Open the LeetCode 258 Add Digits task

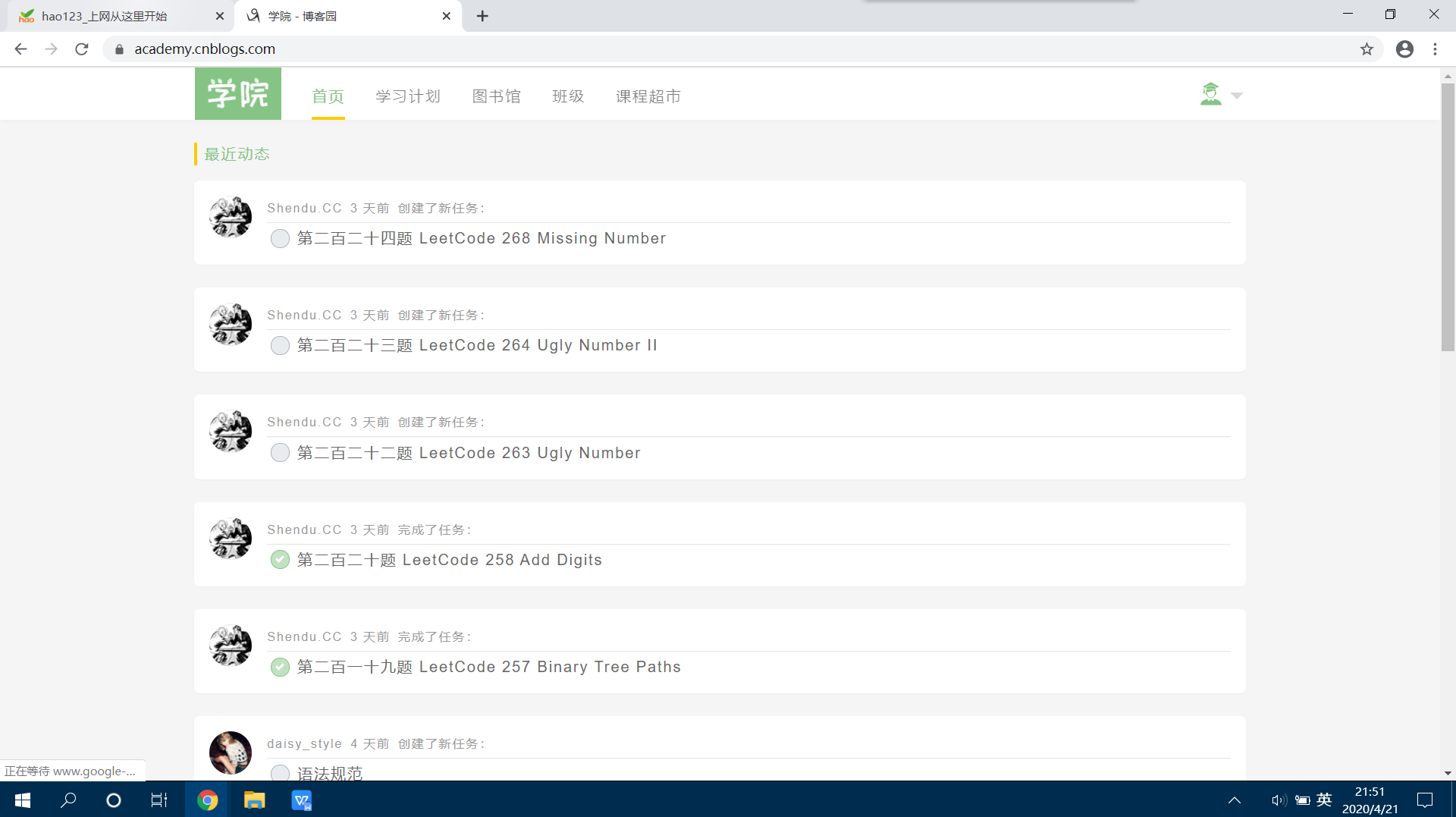point(450,560)
